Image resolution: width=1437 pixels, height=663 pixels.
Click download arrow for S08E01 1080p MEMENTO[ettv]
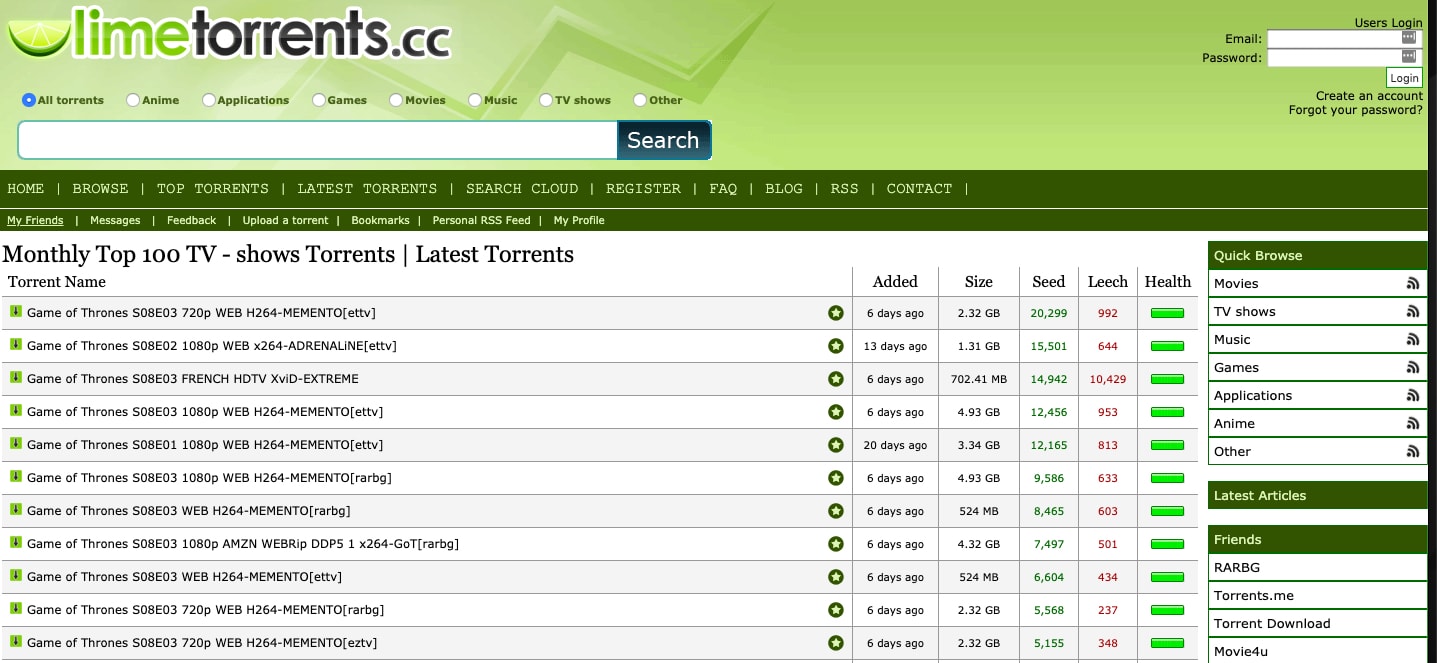[16, 444]
